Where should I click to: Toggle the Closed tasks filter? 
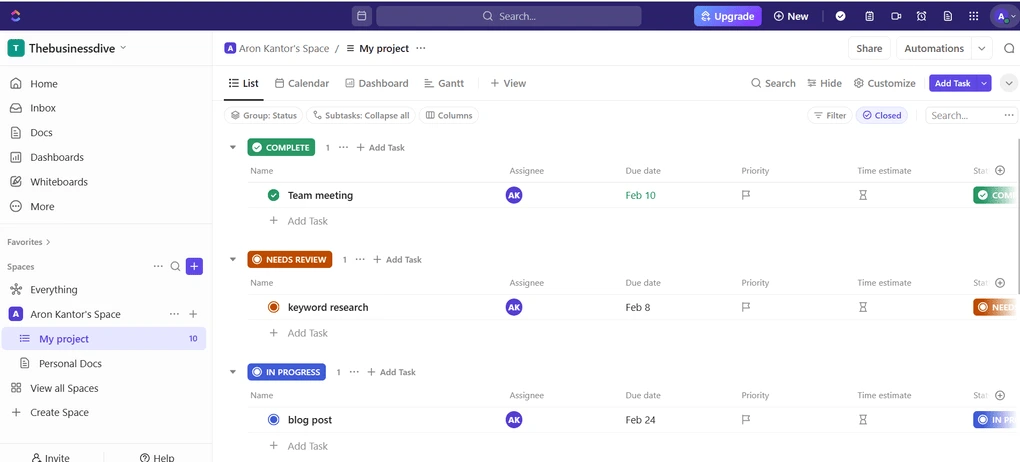point(881,116)
